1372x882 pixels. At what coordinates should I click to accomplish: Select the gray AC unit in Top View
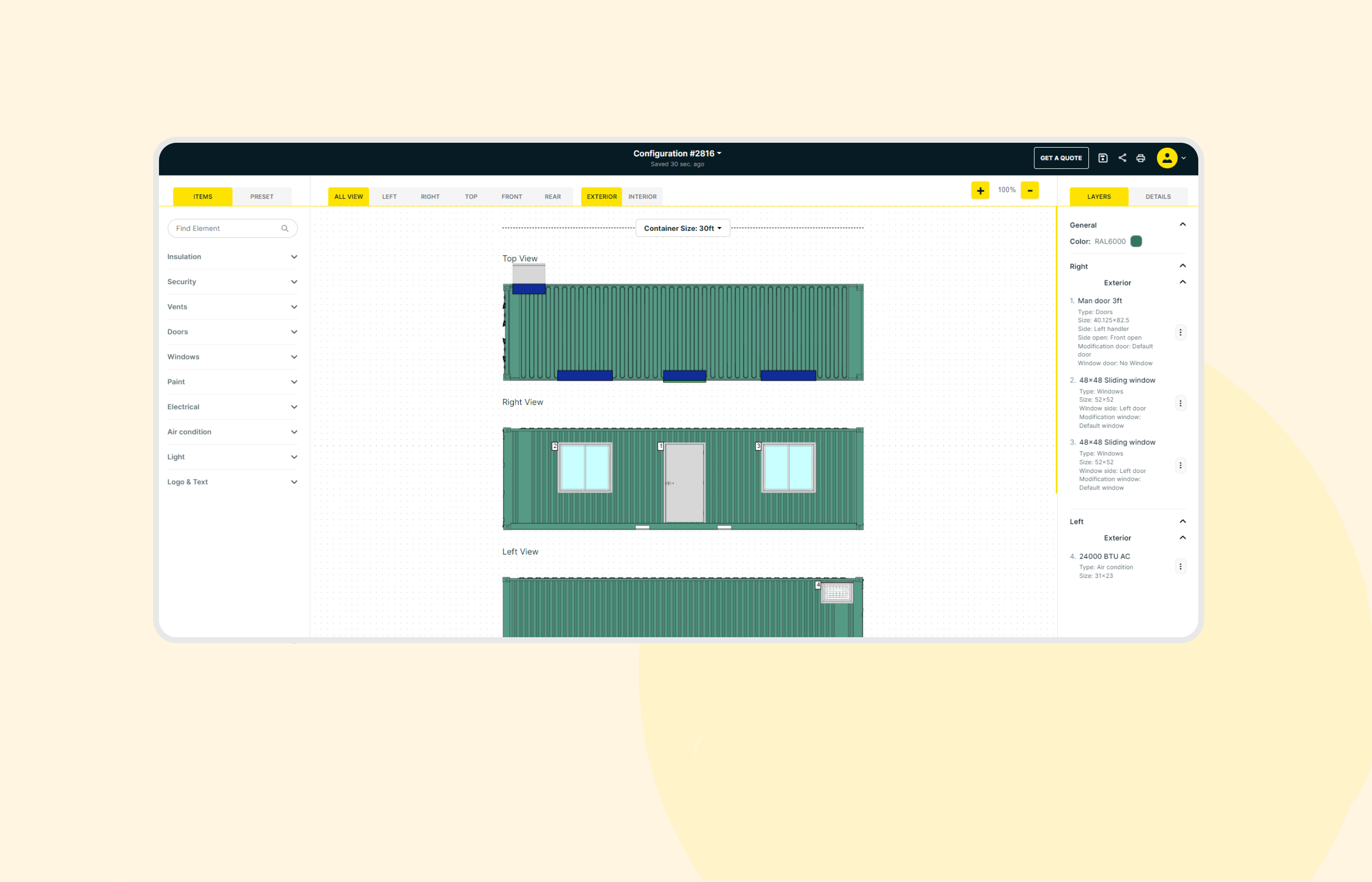point(529,274)
